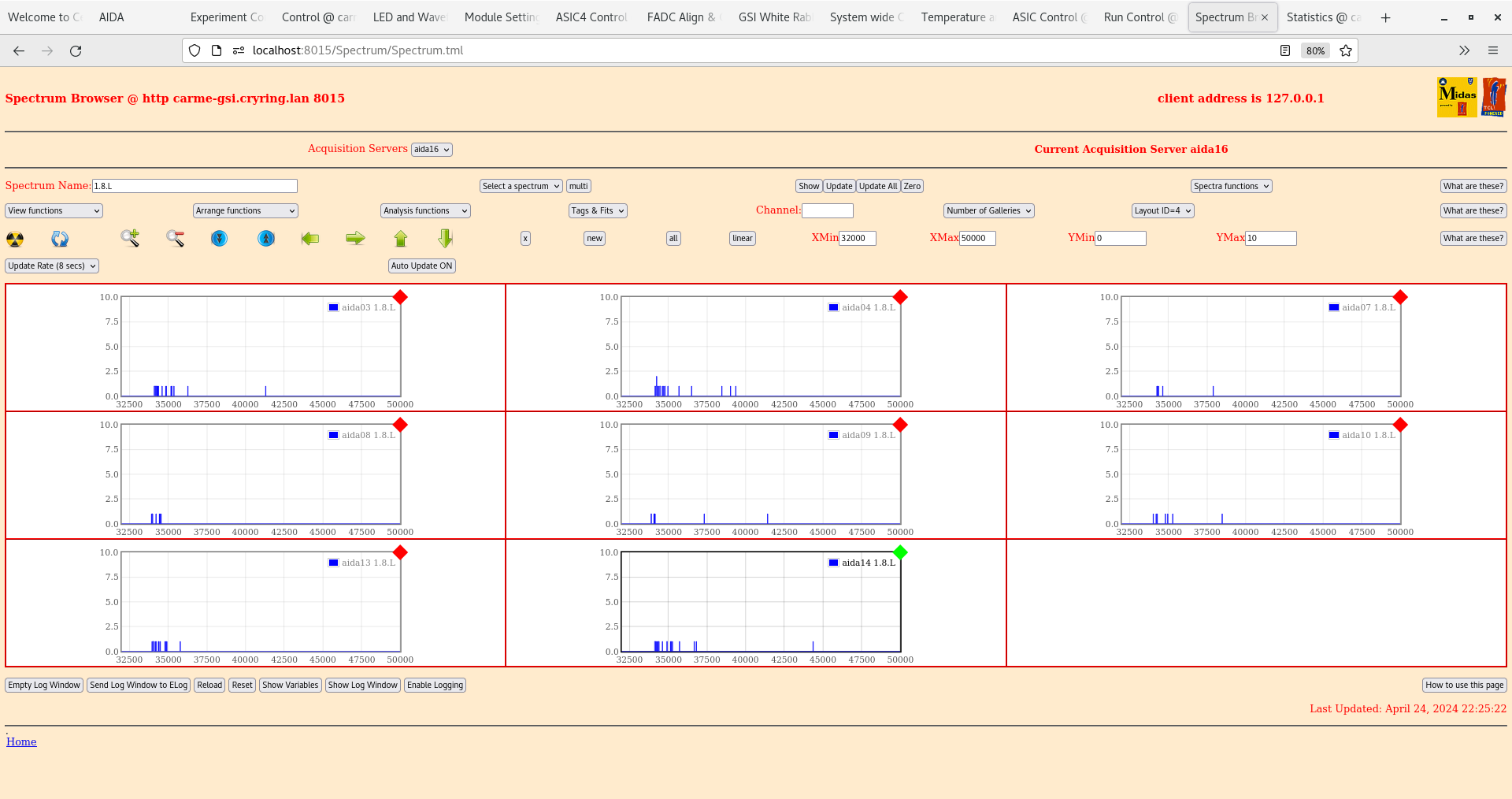Click the blue refresh spectra icon
The image size is (1512, 799).
click(x=59, y=238)
